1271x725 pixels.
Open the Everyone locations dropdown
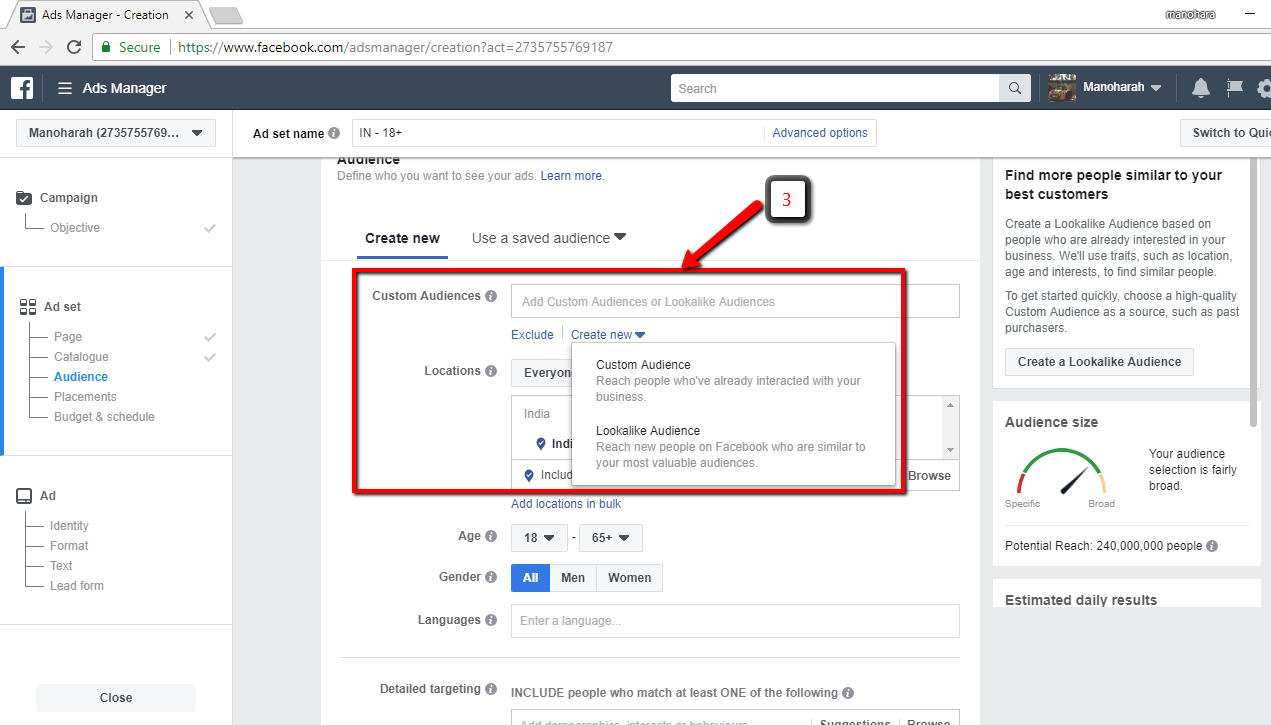(x=541, y=373)
